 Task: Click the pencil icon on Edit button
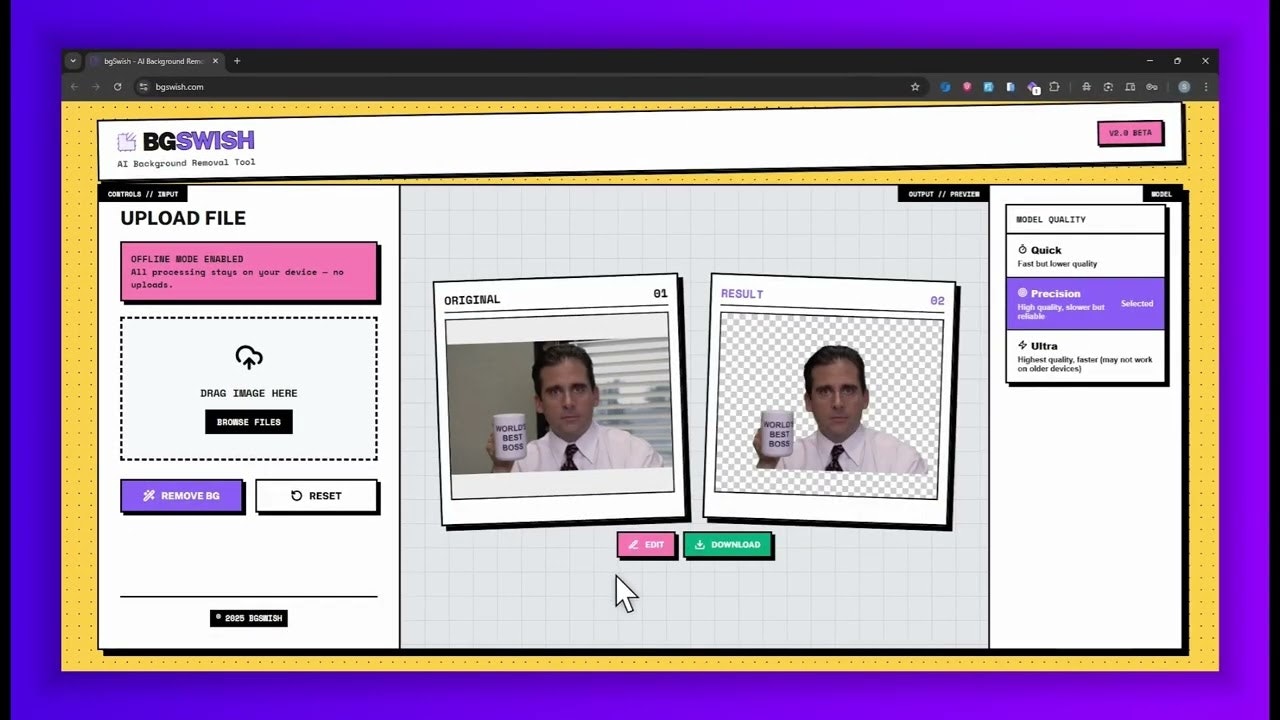pos(634,545)
